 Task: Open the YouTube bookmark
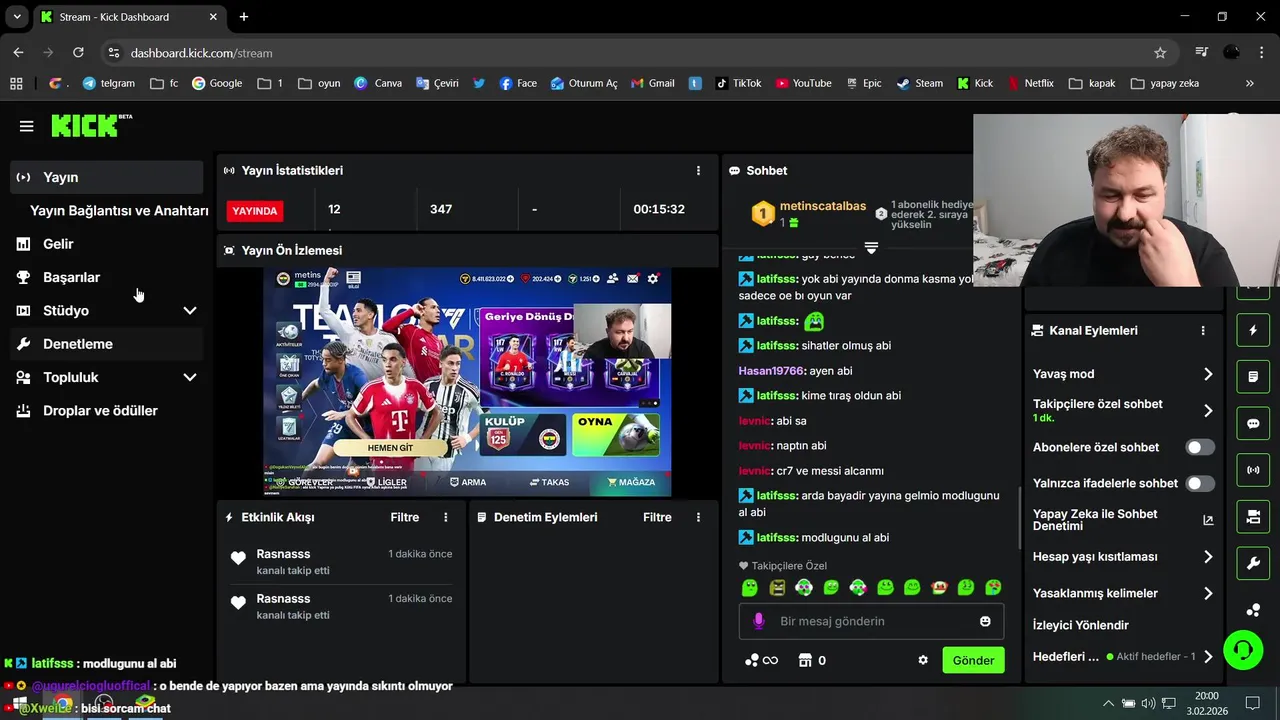803,83
